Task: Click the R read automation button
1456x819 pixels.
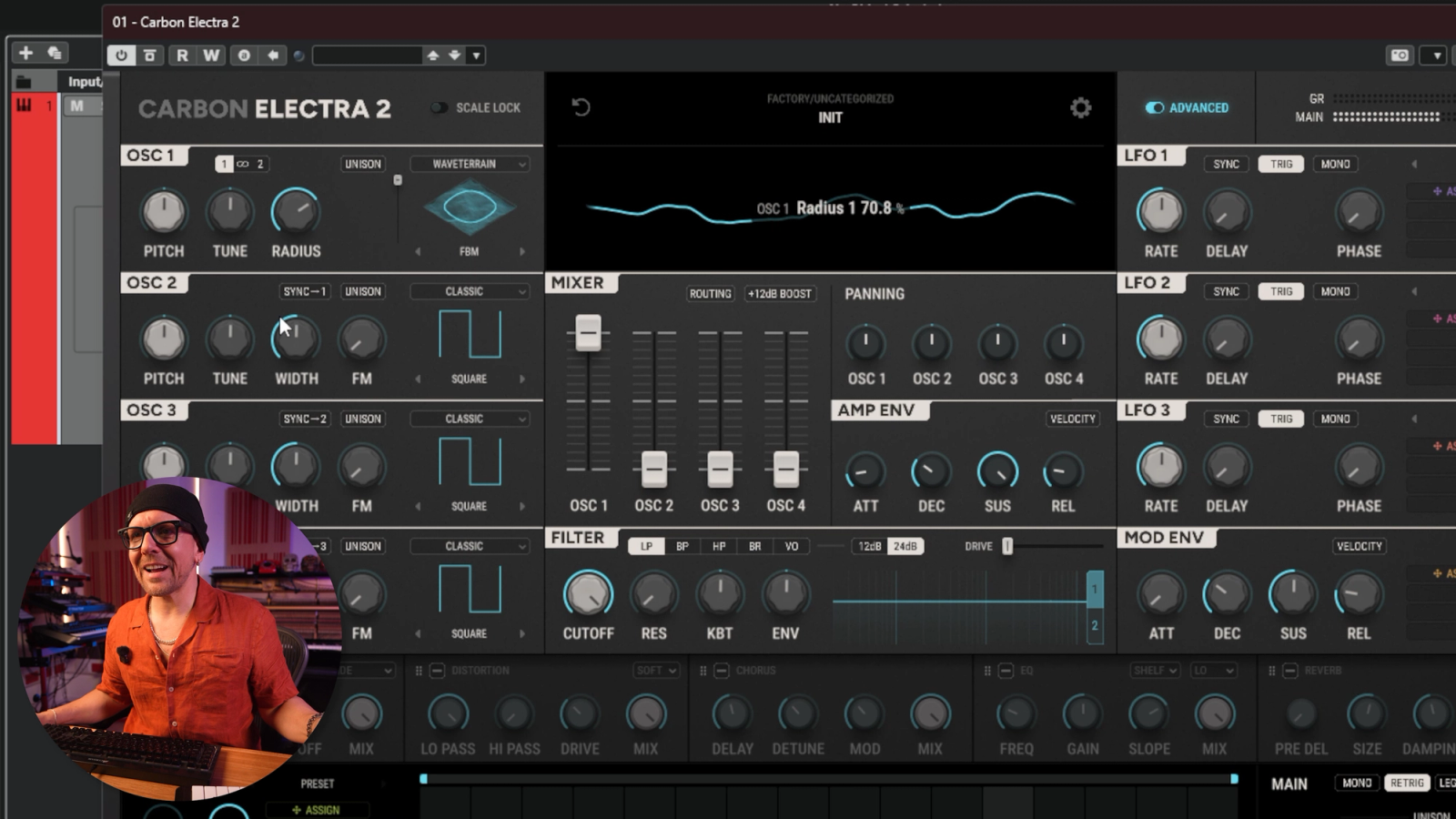Action: coord(182,56)
